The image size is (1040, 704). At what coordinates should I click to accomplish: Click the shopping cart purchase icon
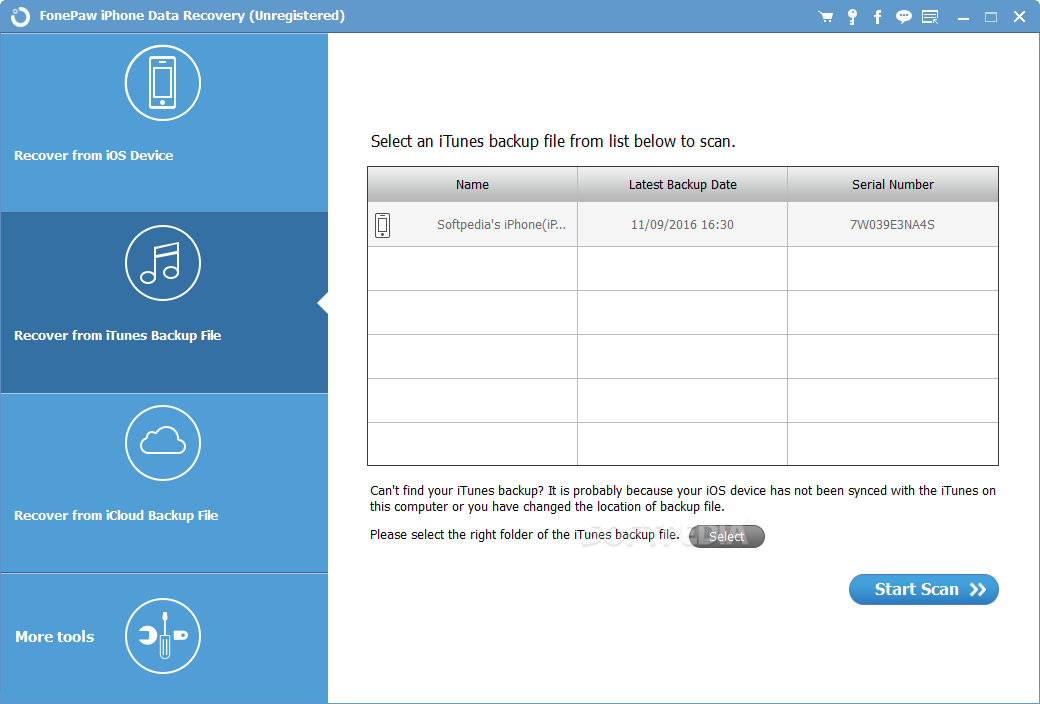coord(826,17)
